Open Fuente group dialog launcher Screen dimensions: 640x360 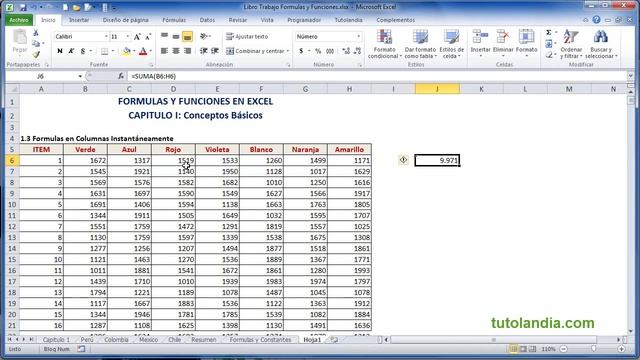click(x=151, y=65)
